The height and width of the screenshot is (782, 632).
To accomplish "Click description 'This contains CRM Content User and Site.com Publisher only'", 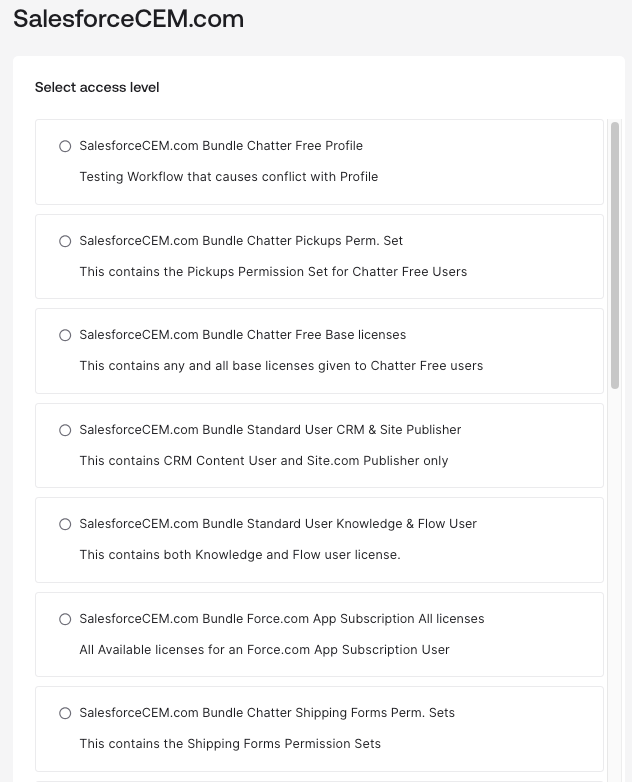I will click(264, 461).
